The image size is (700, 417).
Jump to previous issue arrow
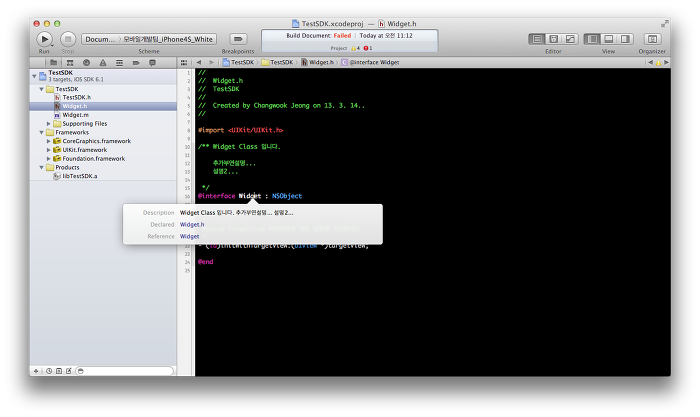click(650, 63)
